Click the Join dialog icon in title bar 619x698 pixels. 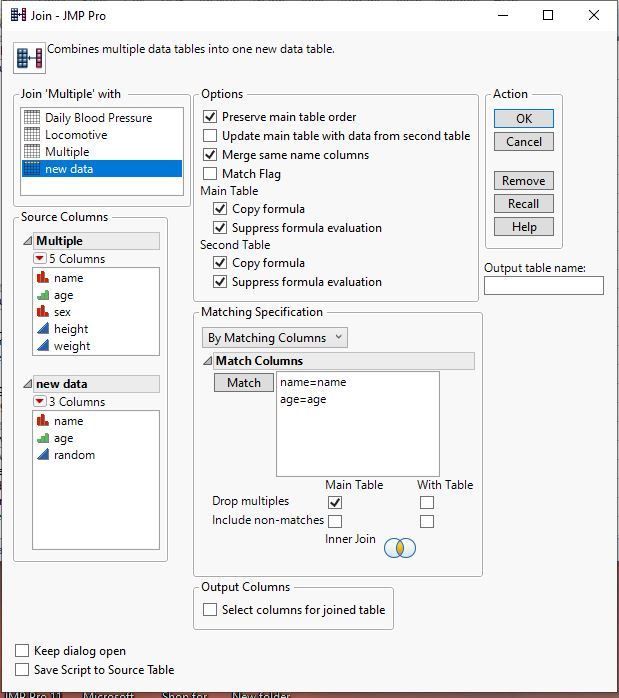tap(18, 15)
